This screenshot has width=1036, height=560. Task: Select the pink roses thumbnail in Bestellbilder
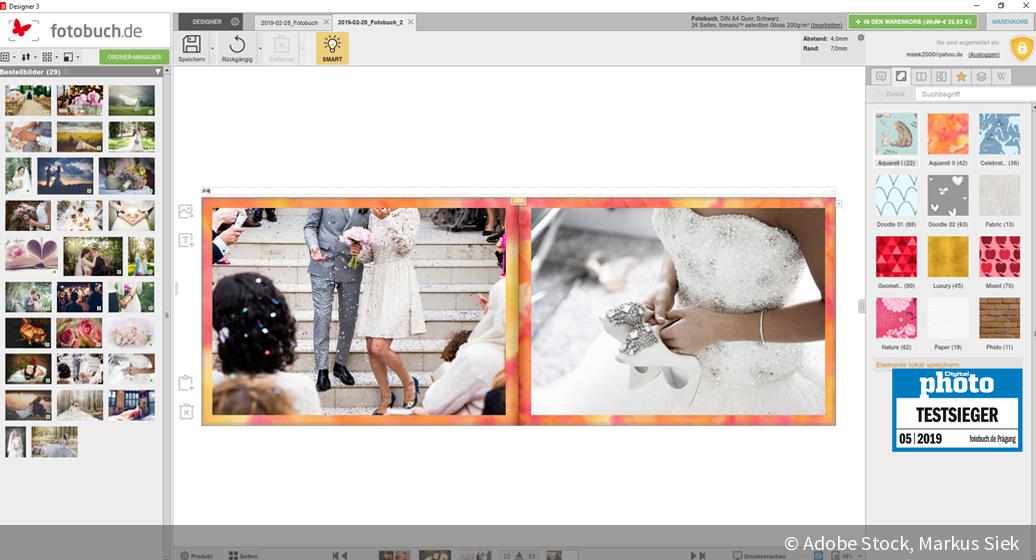coord(79,333)
